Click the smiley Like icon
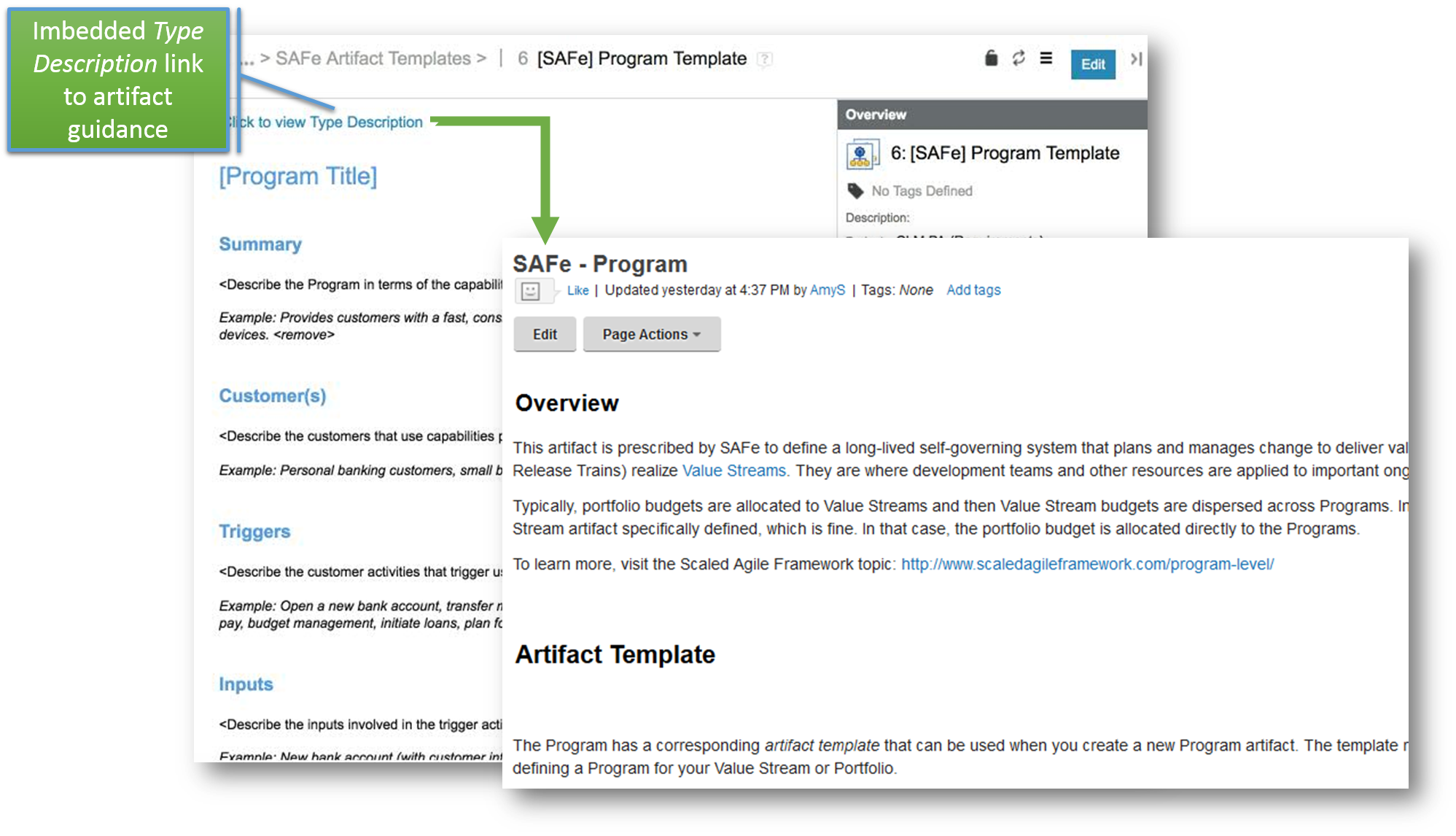Screen dimensions: 1456x836 [x=531, y=291]
